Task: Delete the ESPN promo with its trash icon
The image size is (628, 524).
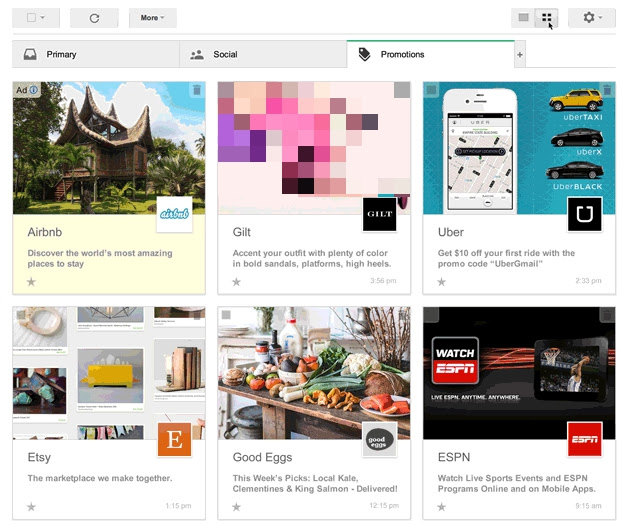Action: pyautogui.click(x=607, y=315)
